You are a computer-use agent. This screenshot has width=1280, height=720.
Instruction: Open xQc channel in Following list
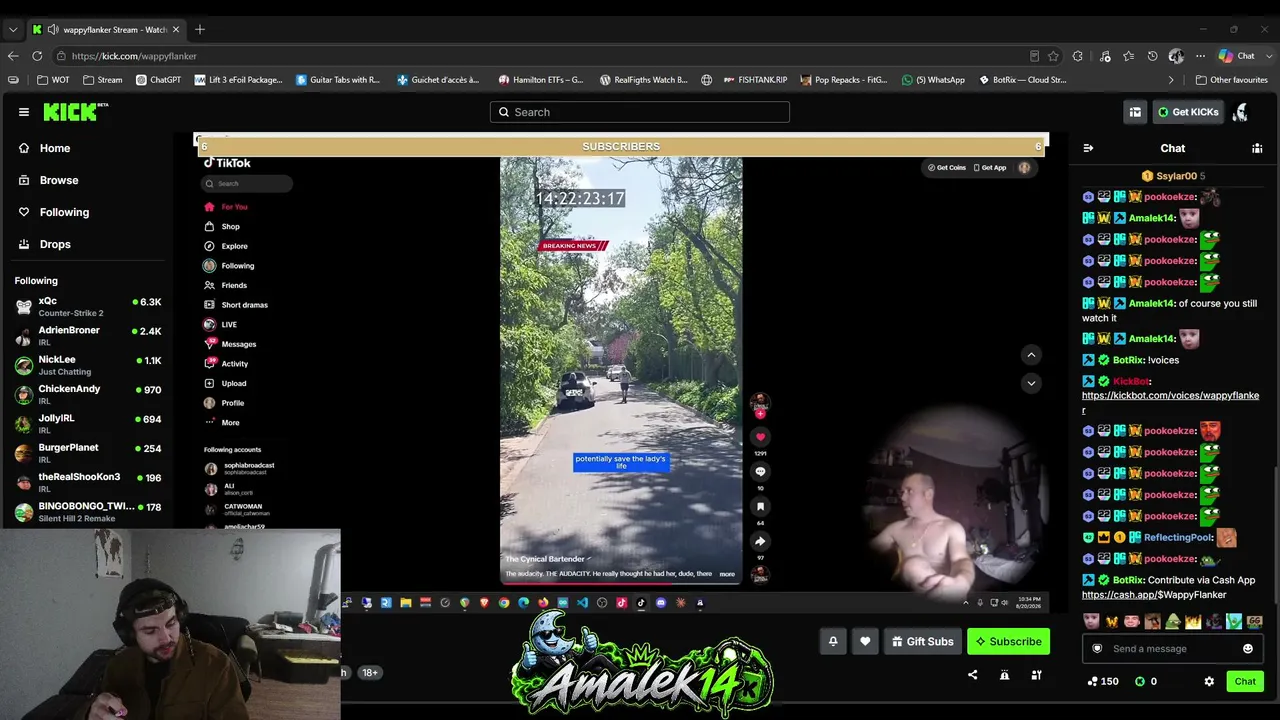[x=88, y=306]
